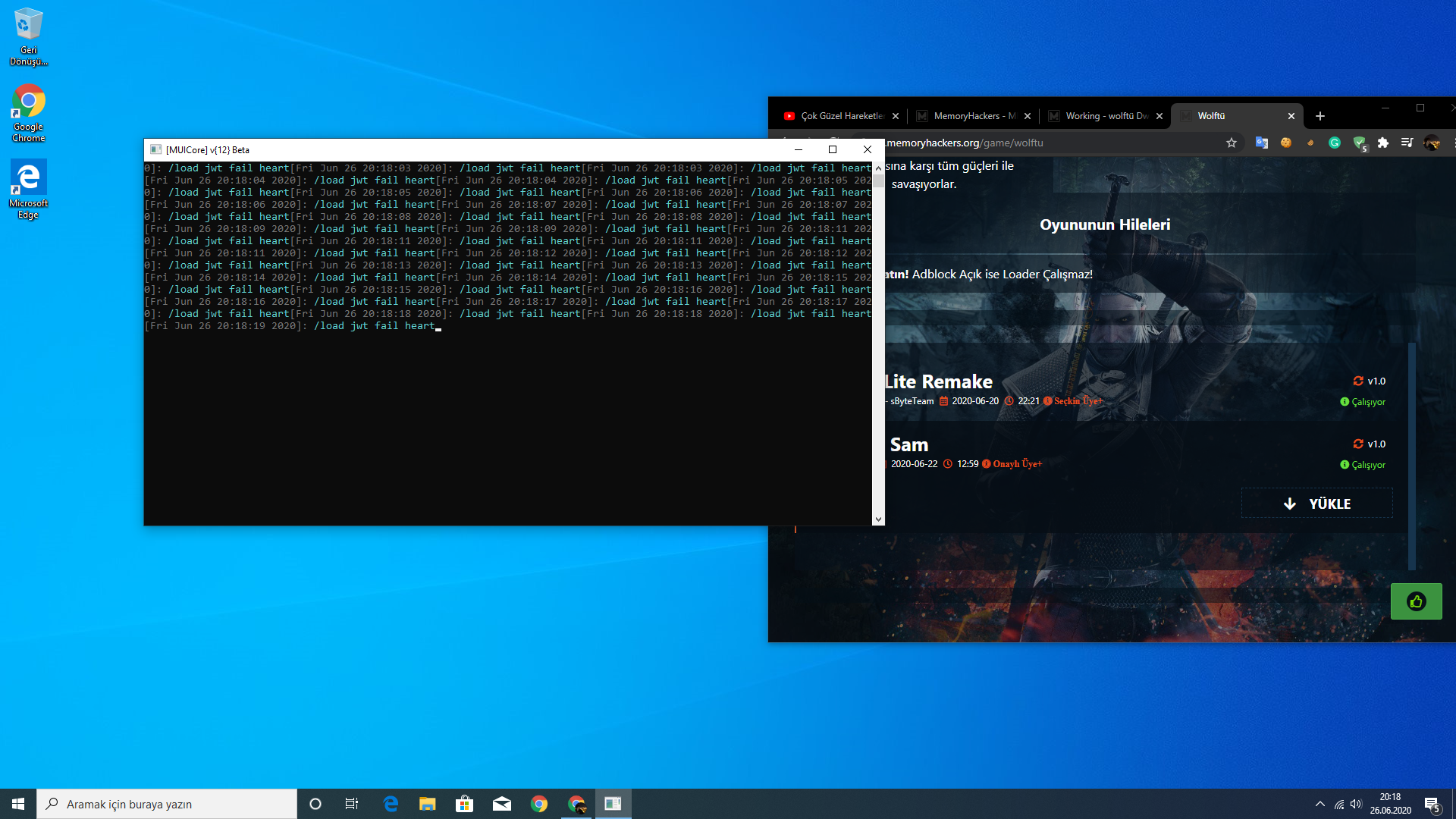The width and height of the screenshot is (1456, 819).
Task: Open Cortana from the taskbar
Action: pyautogui.click(x=315, y=804)
